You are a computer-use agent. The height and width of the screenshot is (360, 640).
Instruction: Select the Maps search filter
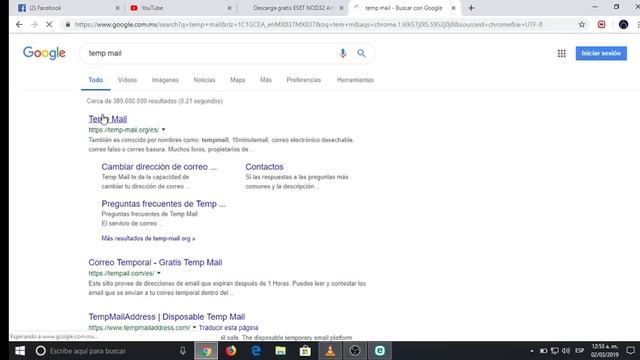(x=238, y=80)
